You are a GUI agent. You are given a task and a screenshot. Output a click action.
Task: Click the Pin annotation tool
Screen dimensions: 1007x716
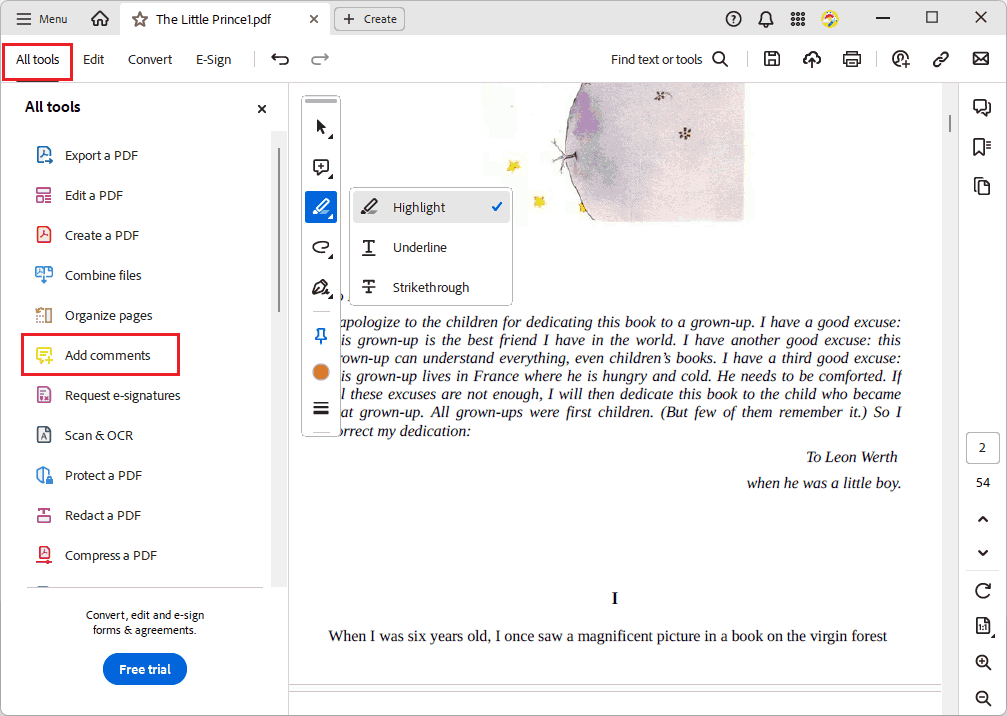coord(320,336)
